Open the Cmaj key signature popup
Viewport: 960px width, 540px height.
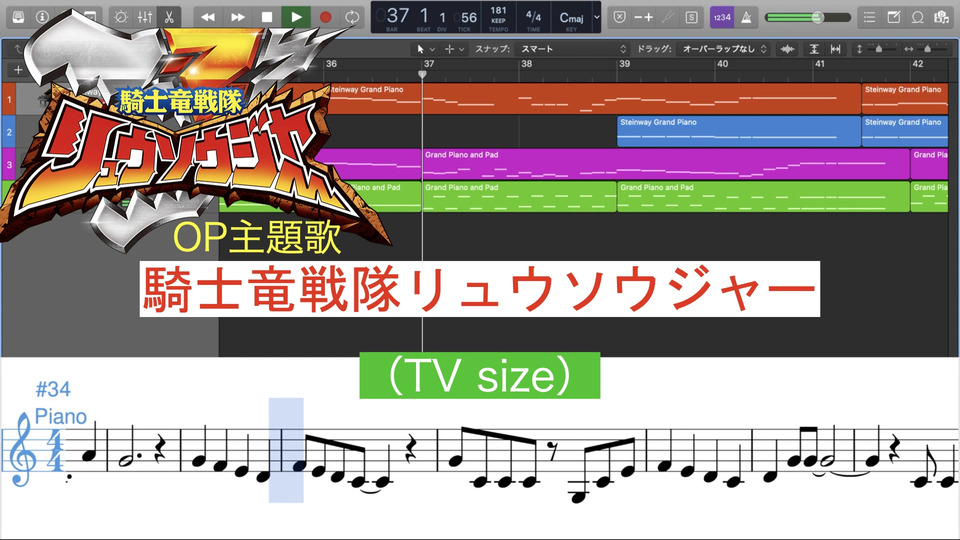coord(571,18)
